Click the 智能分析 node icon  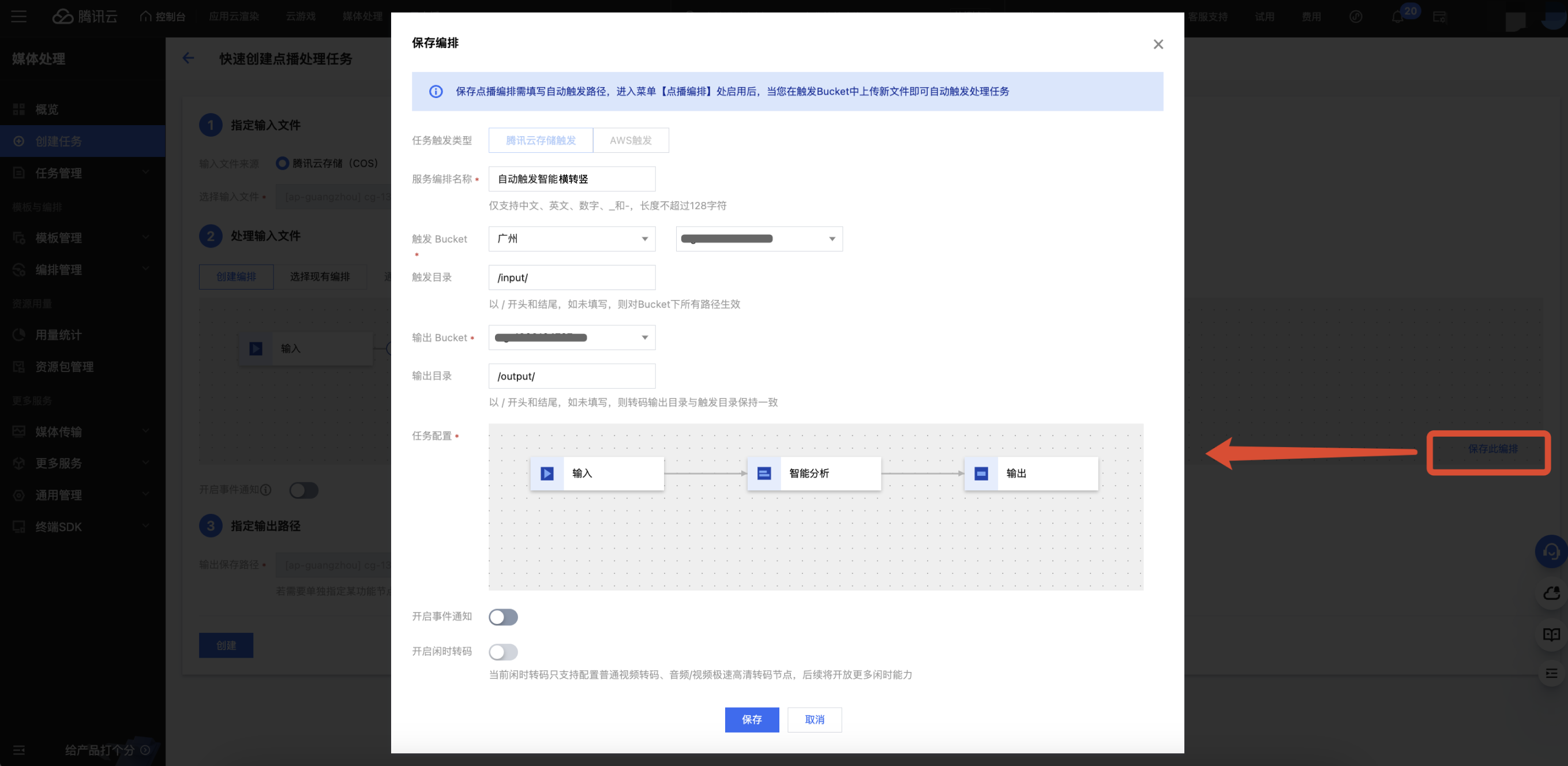click(x=764, y=474)
